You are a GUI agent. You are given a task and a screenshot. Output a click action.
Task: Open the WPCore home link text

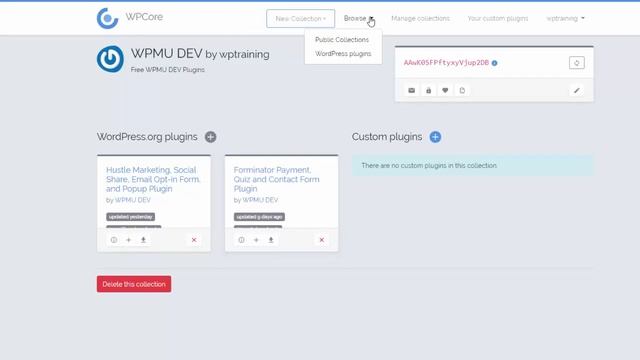[x=144, y=17]
